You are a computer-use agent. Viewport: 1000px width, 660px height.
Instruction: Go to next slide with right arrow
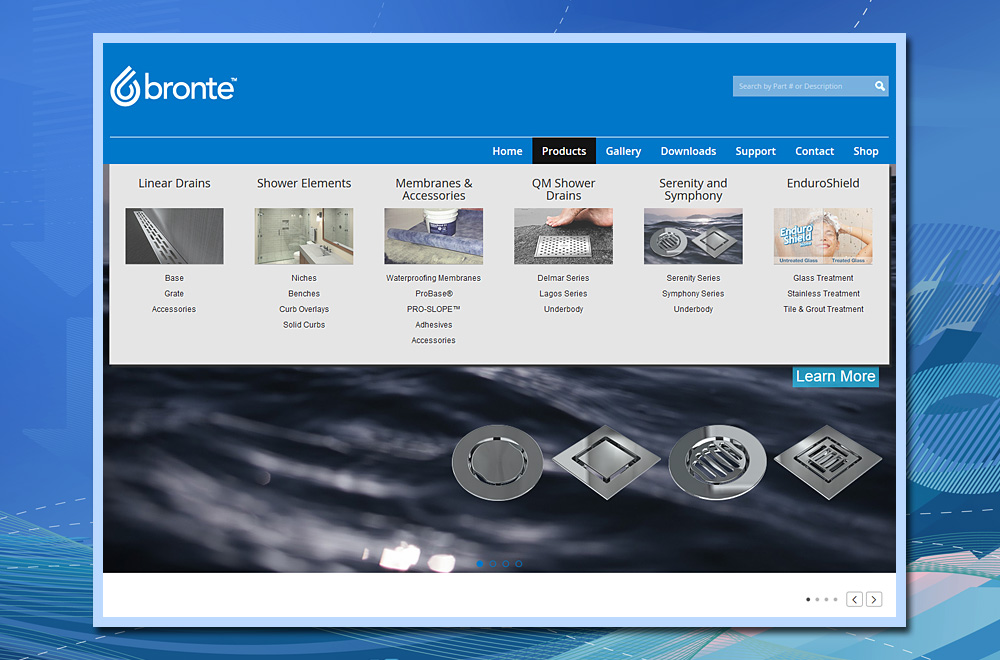tap(874, 599)
